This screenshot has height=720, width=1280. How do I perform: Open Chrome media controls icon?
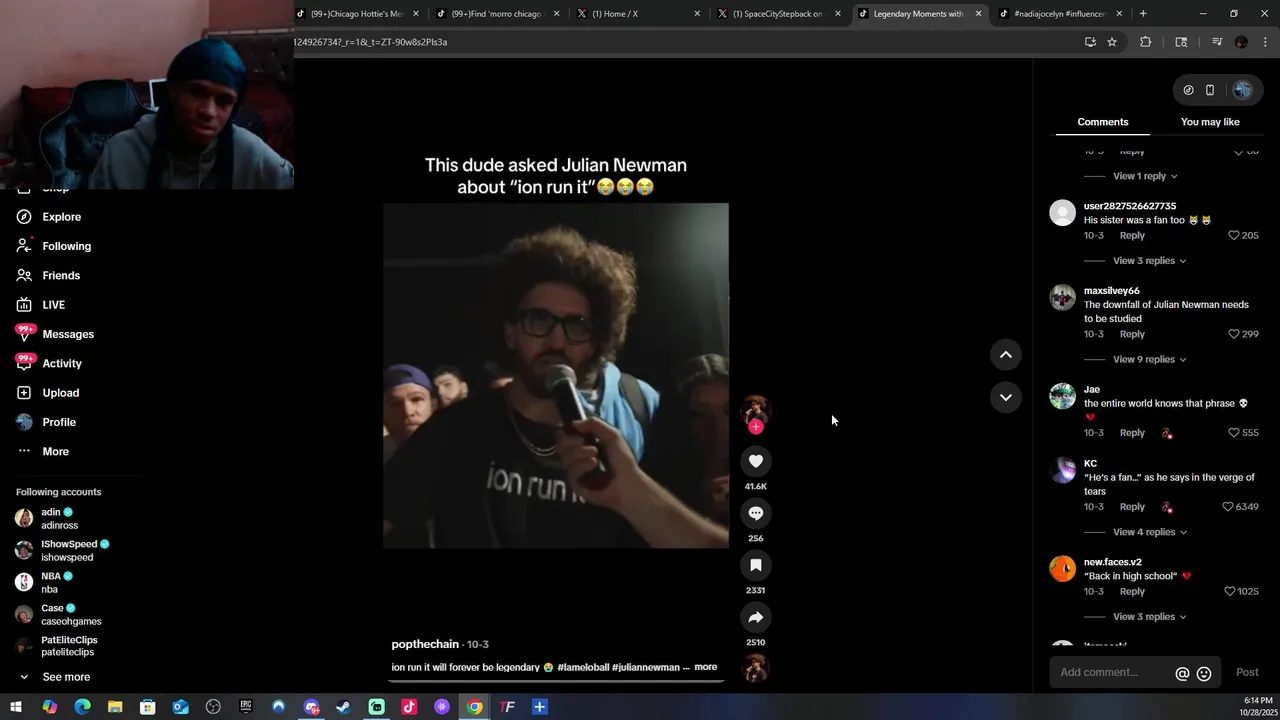(1217, 42)
